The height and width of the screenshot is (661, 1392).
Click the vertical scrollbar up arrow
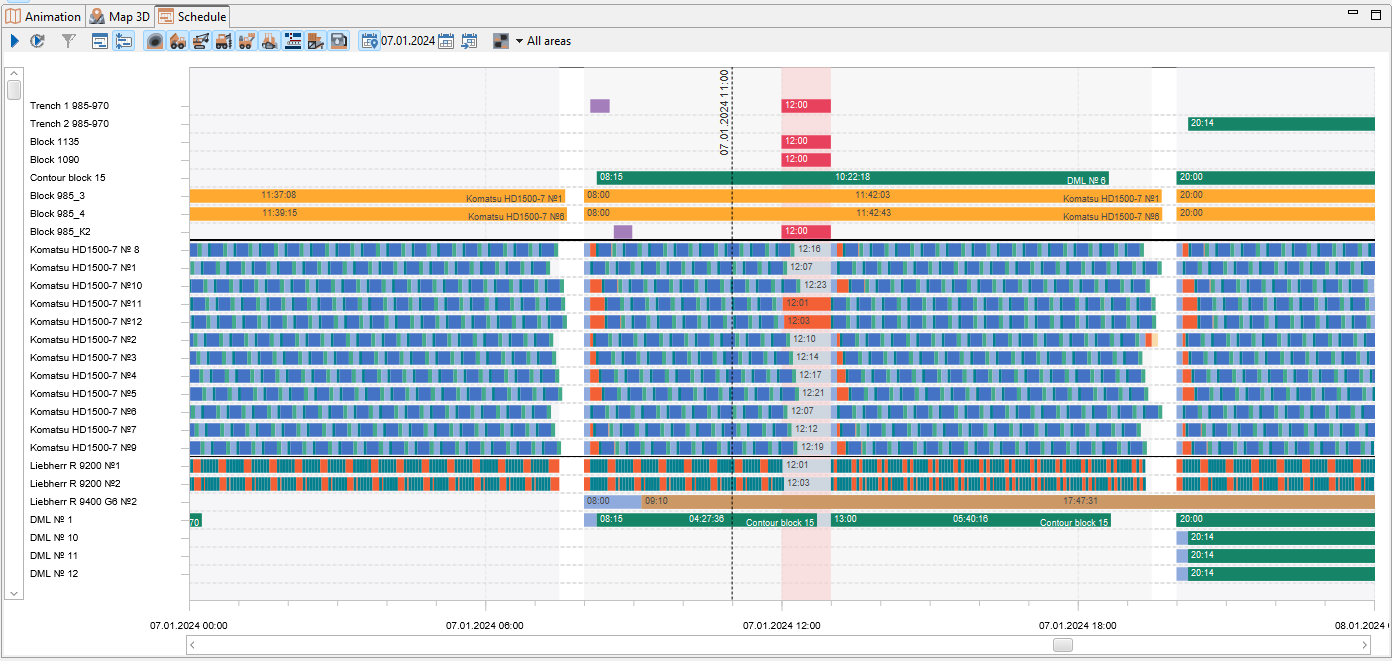tap(14, 74)
